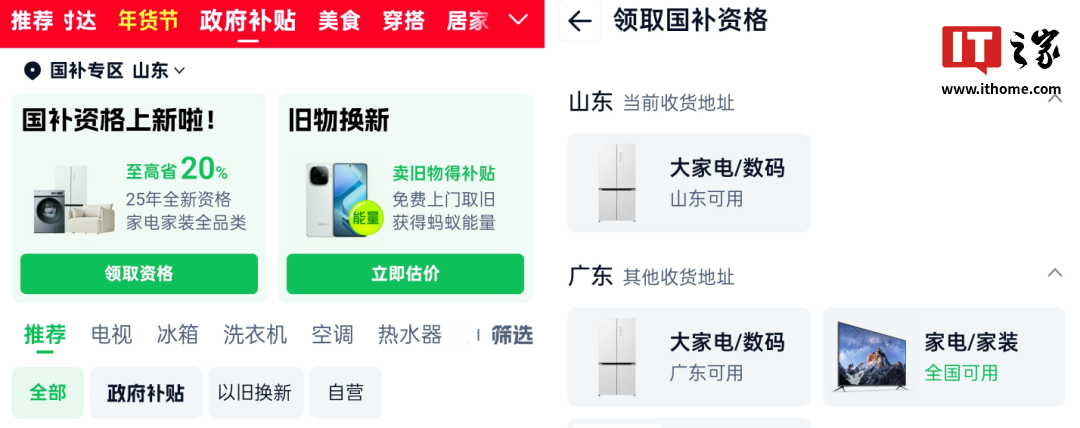Tap the TV image in 家电/家装 card
Viewport: 1080px width, 428px height.
pos(868,357)
